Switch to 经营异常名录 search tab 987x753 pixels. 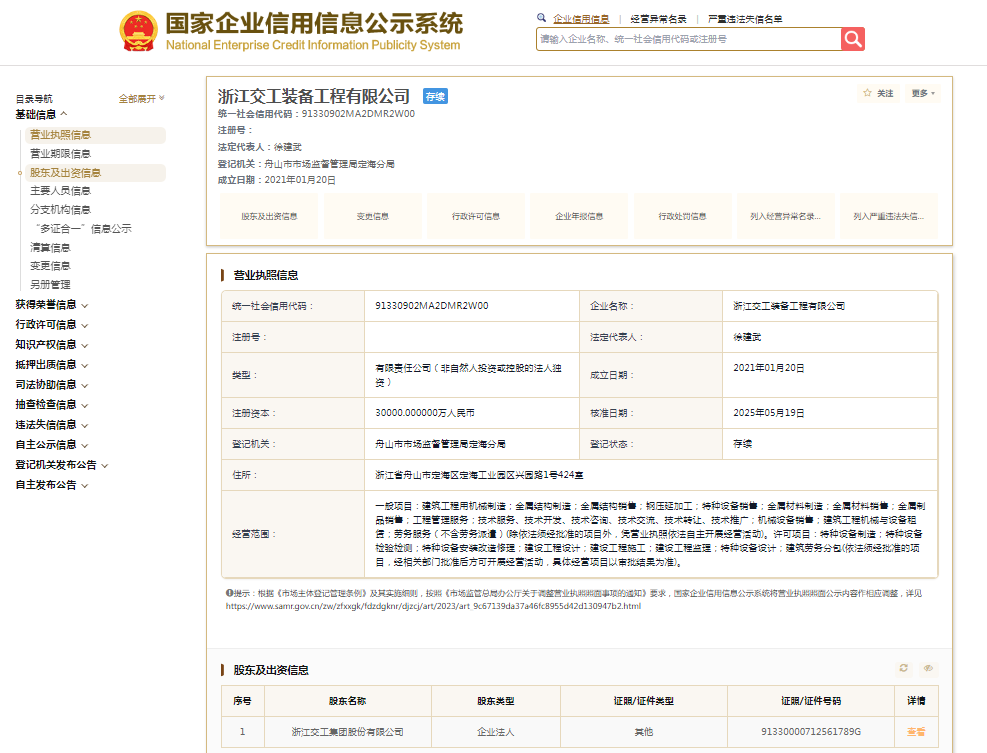(658, 19)
